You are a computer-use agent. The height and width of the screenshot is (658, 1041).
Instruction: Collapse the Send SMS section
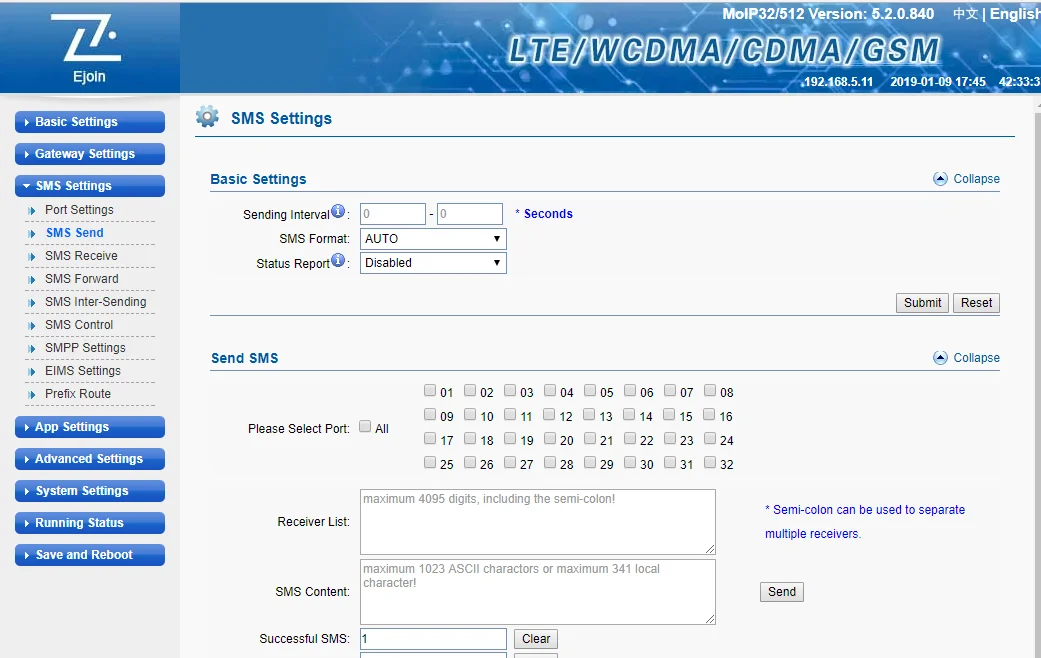(966, 358)
